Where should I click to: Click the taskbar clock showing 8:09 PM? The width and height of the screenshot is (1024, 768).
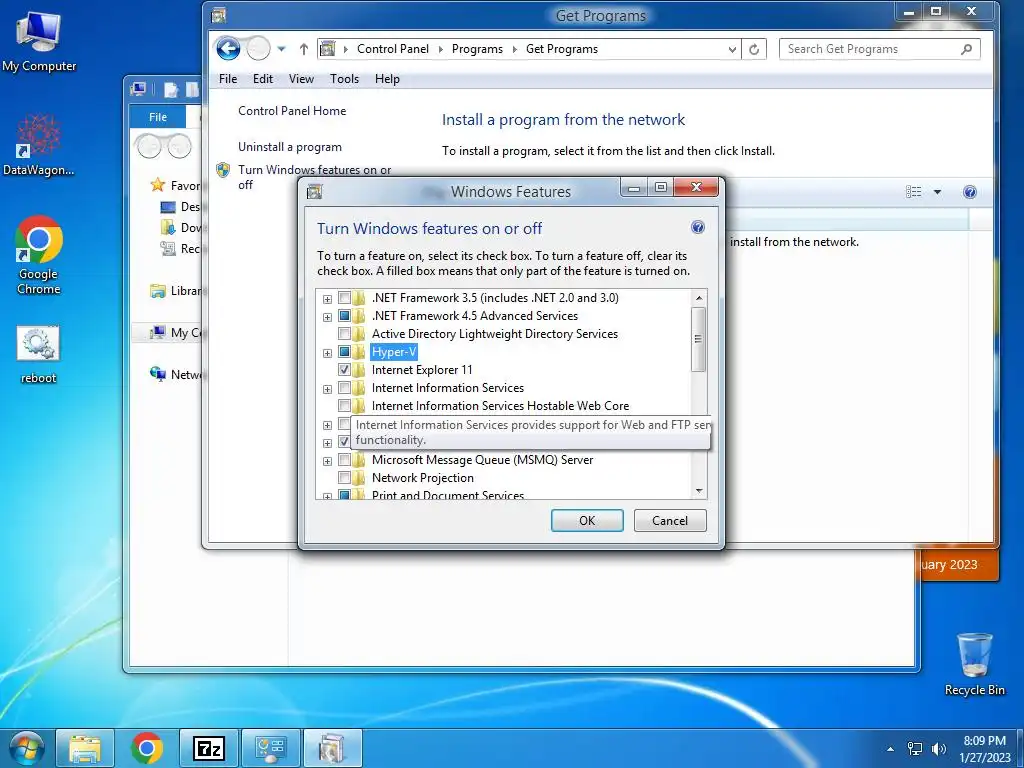(x=984, y=741)
